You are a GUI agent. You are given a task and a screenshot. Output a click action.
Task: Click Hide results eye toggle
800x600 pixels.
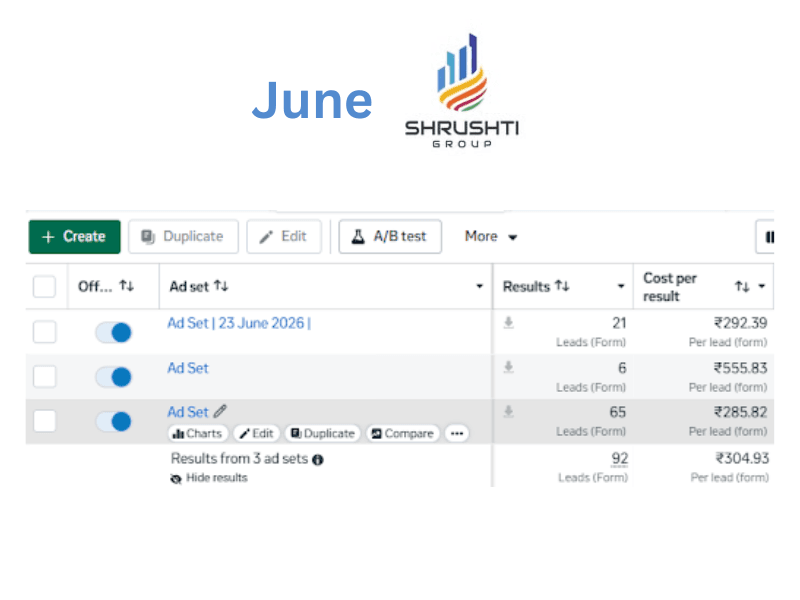(209, 478)
